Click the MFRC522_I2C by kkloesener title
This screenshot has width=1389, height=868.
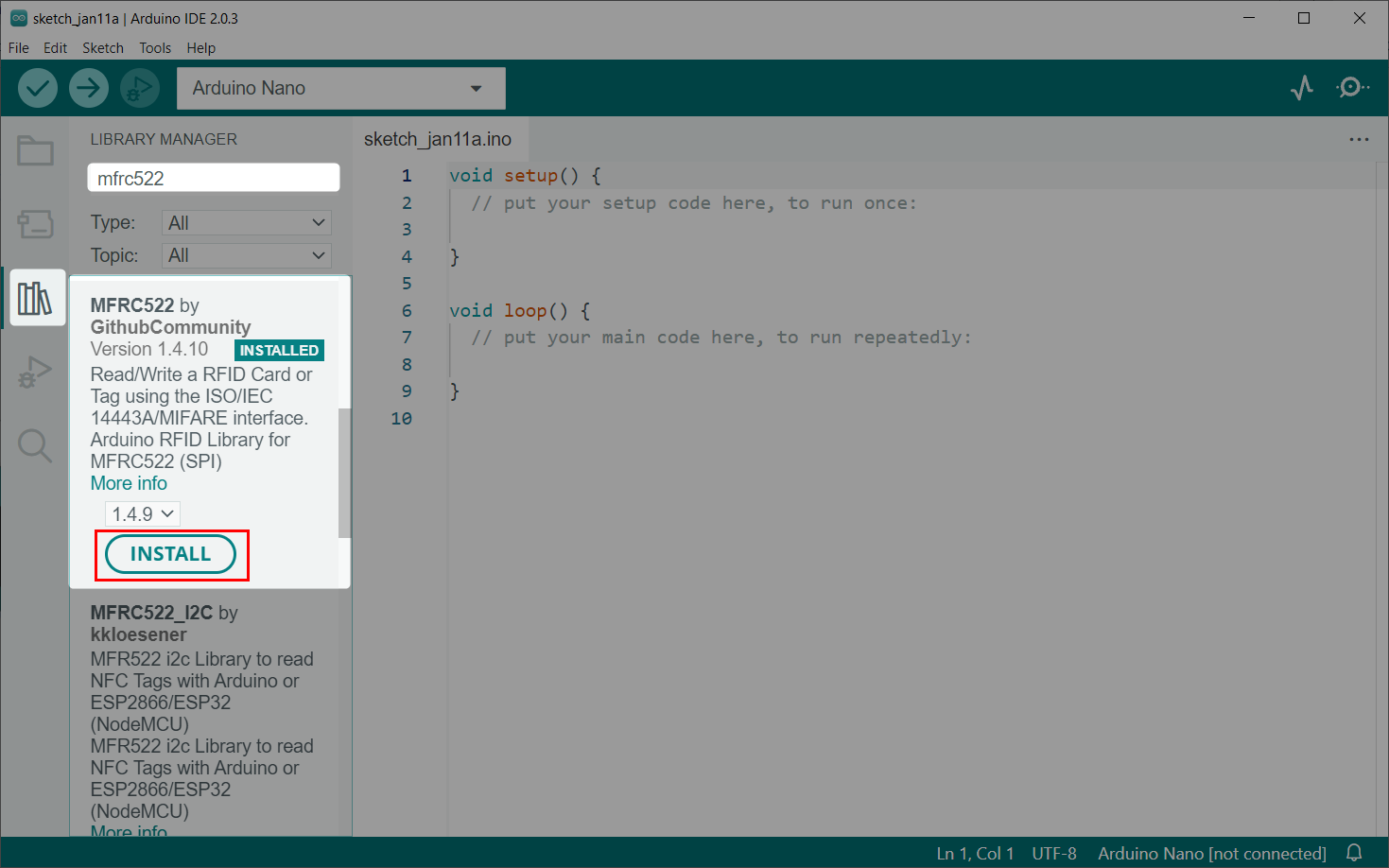click(164, 623)
